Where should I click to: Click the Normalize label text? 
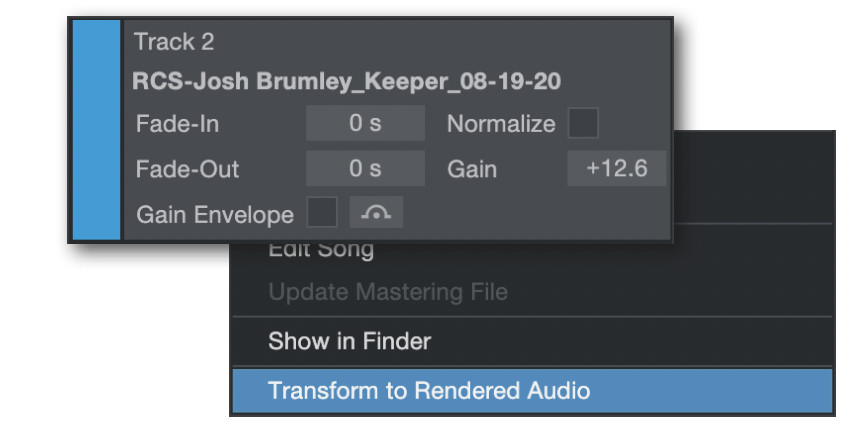click(501, 124)
